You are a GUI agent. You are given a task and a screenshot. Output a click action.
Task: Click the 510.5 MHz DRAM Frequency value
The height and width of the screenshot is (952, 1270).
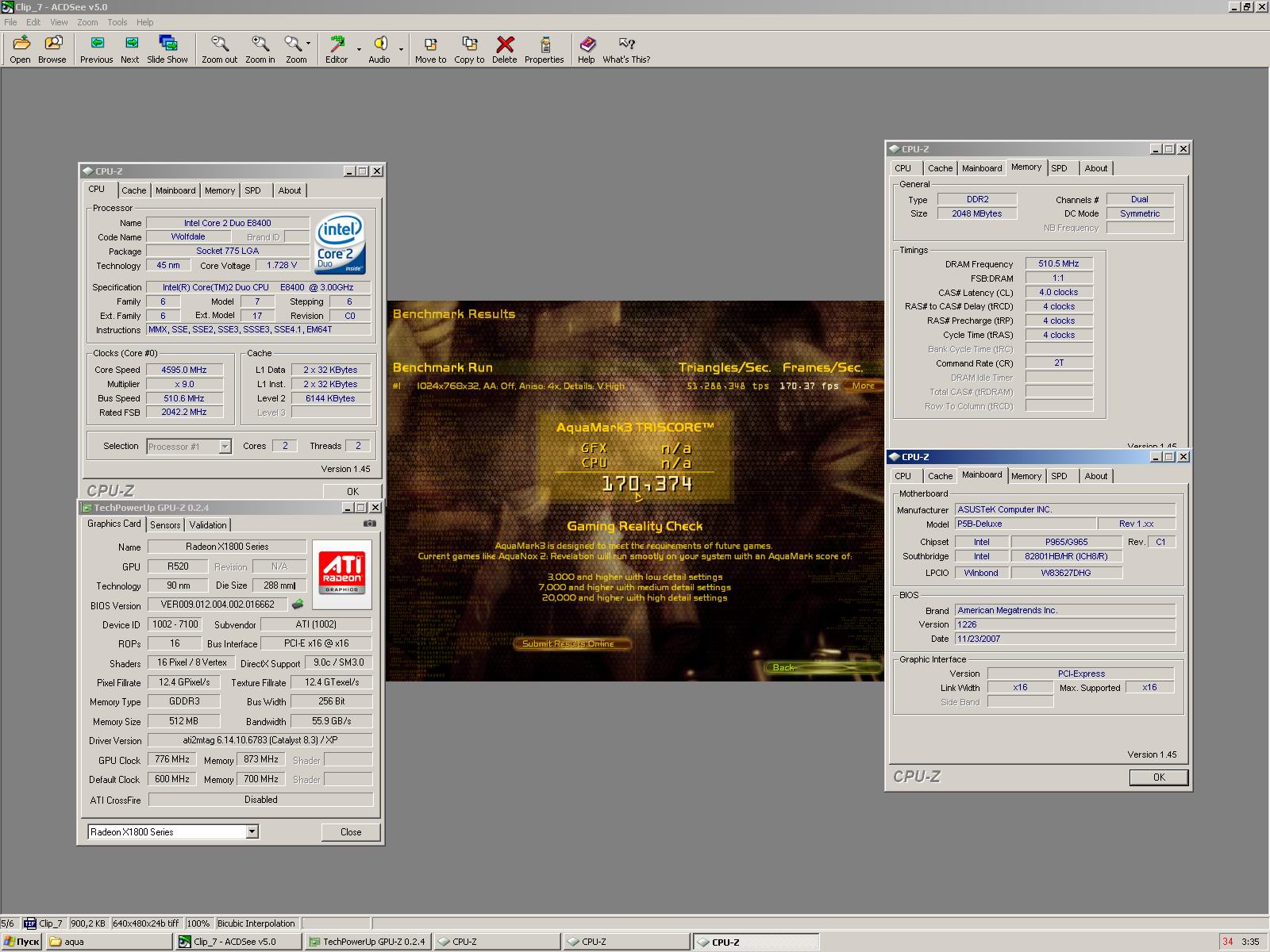1059,263
